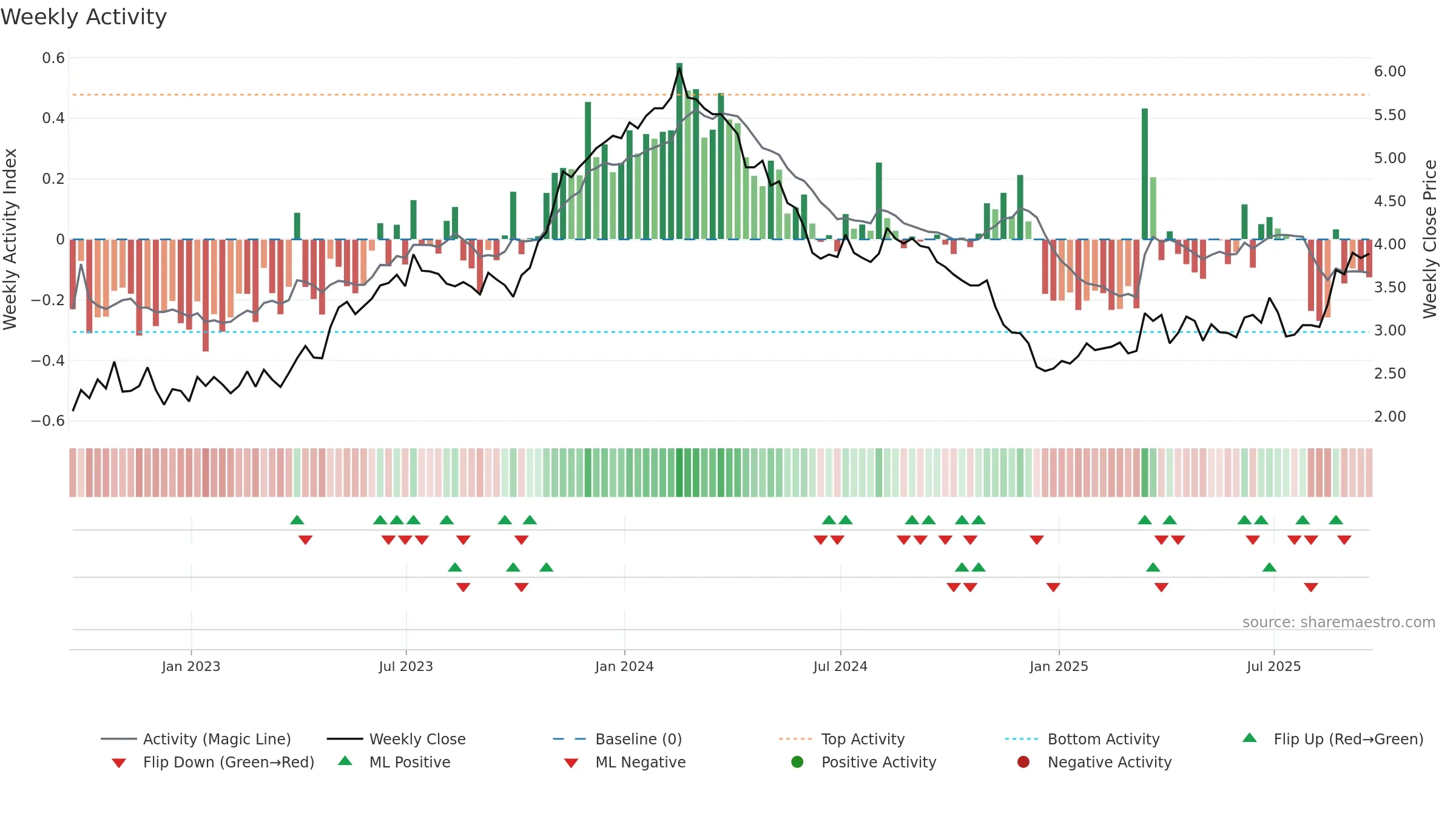Click the Jul 2023 axis label
This screenshot has height=819, width=1456.
click(406, 666)
